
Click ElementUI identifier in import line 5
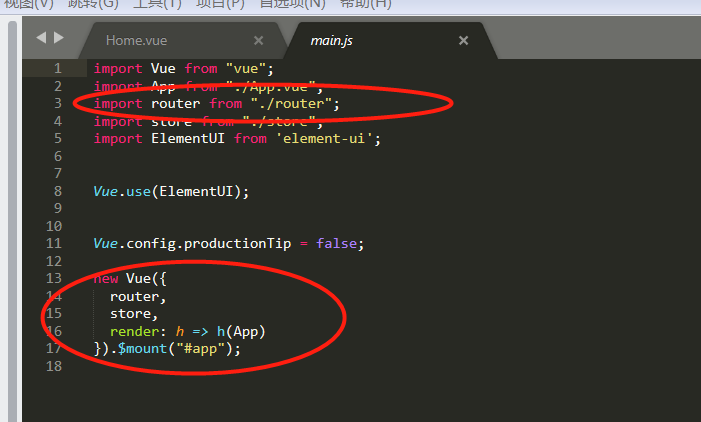coord(188,139)
